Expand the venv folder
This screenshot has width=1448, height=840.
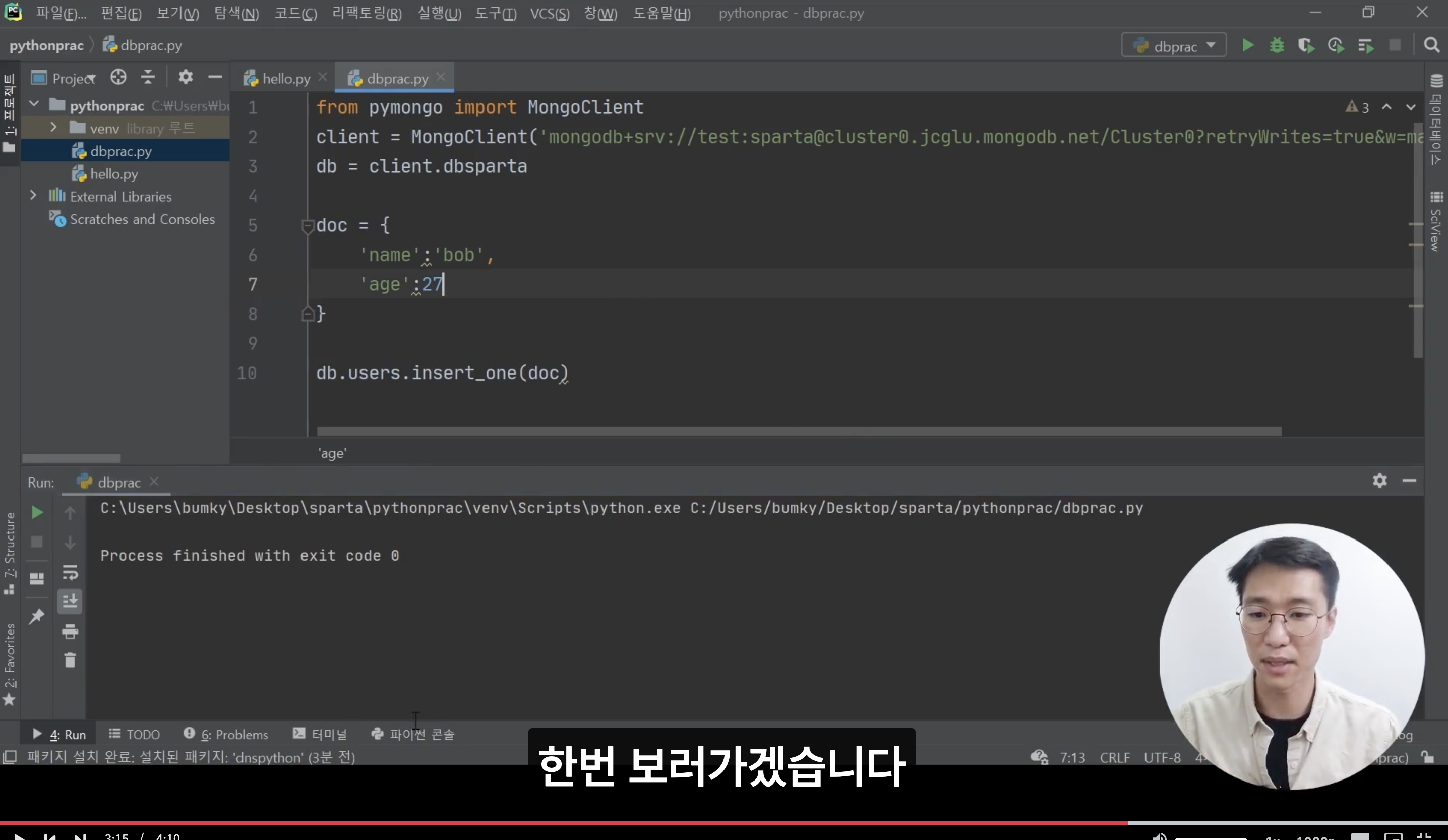click(53, 127)
